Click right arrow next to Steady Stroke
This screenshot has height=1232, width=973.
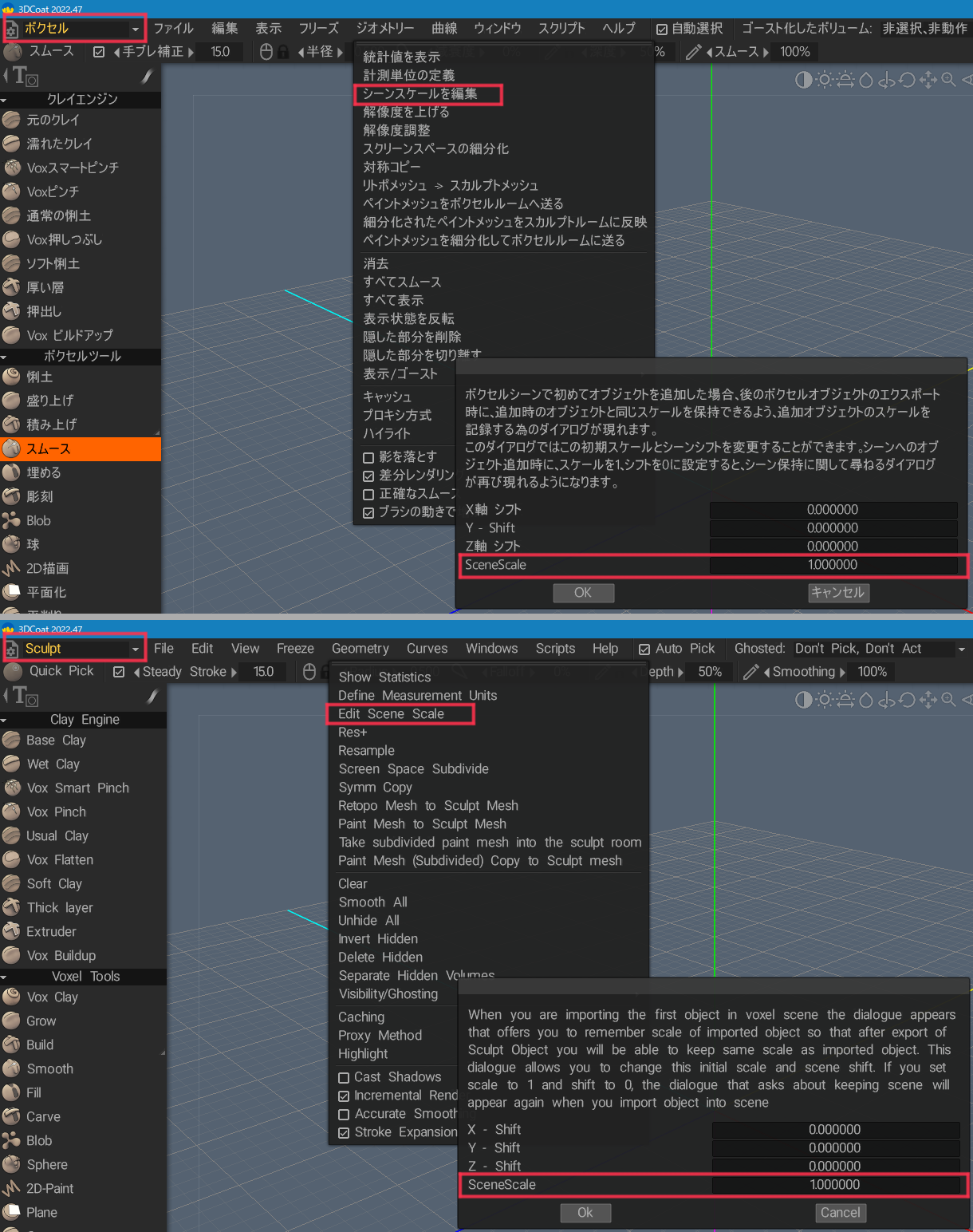(234, 672)
